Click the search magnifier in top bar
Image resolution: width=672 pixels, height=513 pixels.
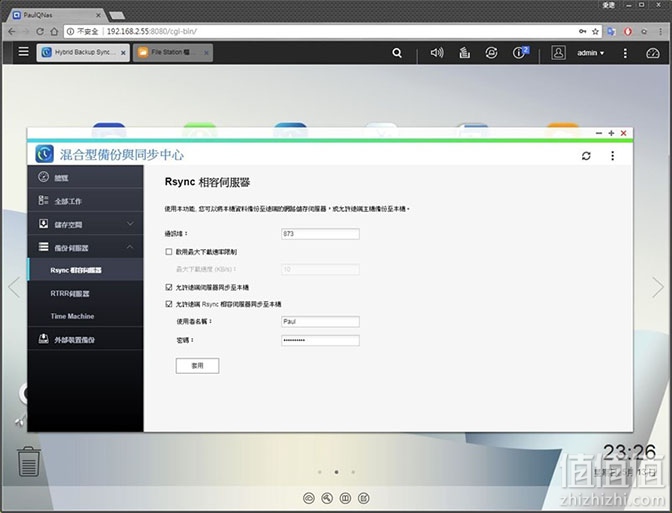397,53
